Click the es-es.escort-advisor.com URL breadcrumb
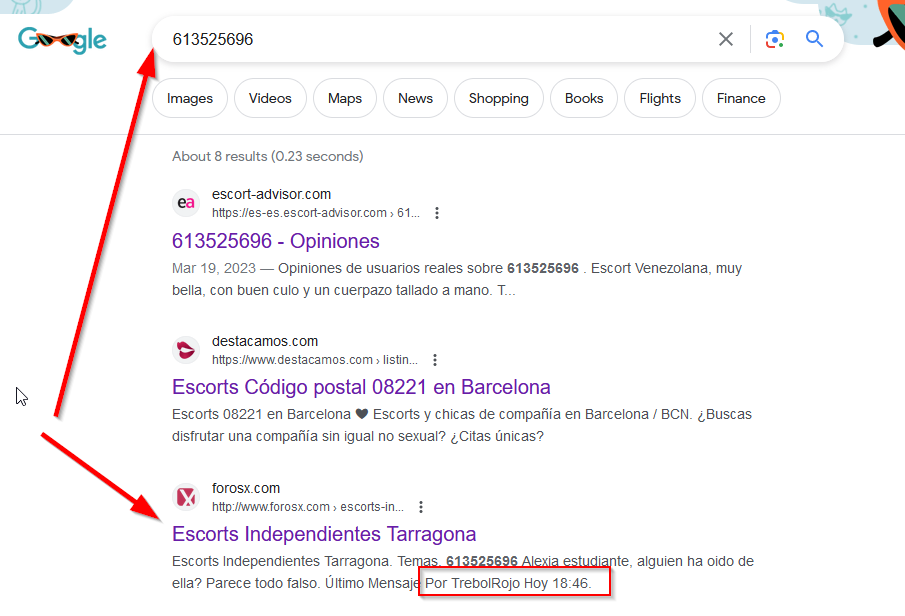This screenshot has height=616, width=905. point(316,213)
